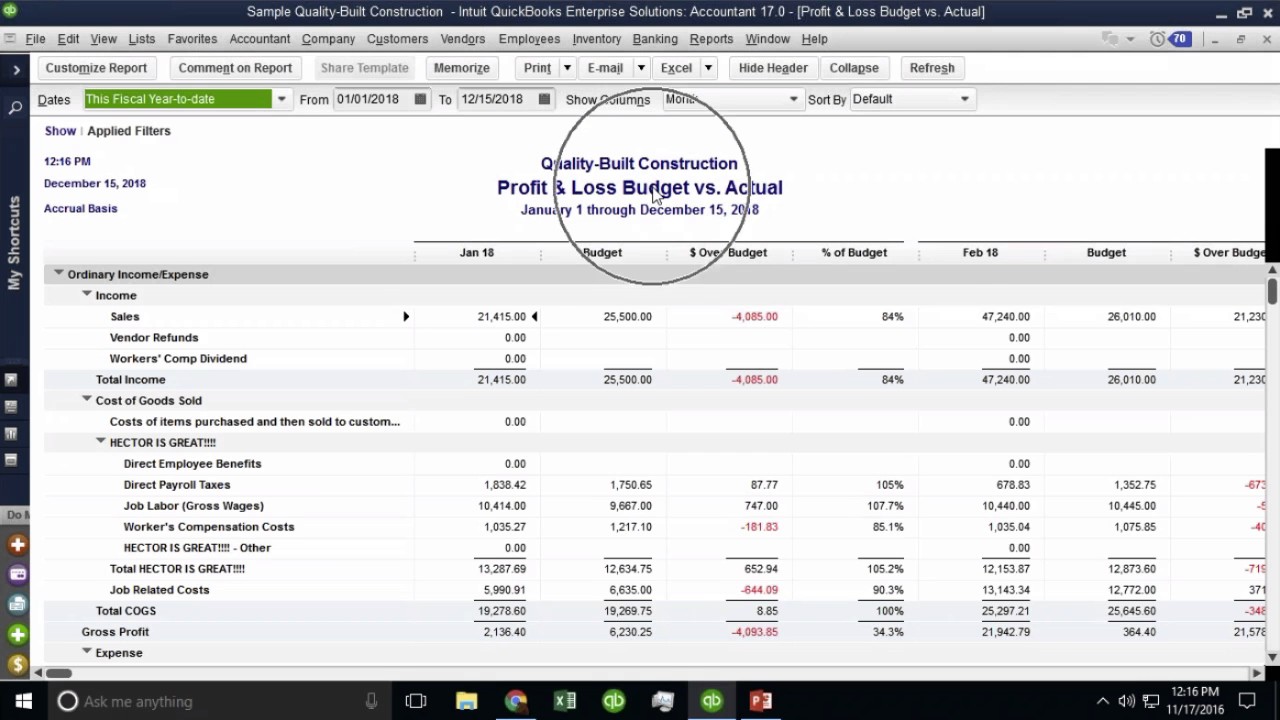Collapse the HECTOR IS GREAT!!!! group
Viewport: 1280px width, 720px height.
coord(100,441)
